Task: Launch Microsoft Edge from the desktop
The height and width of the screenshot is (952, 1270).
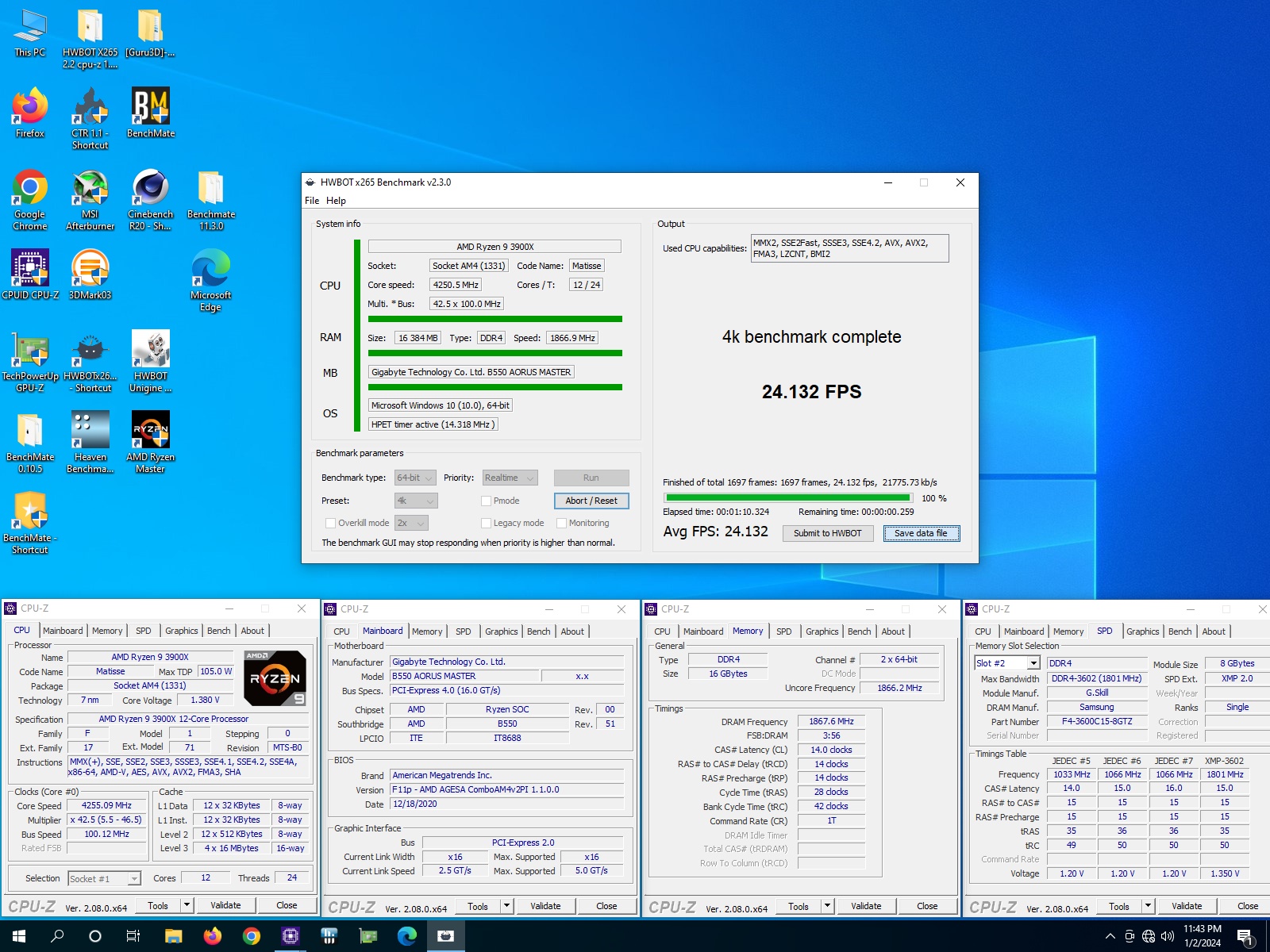Action: (x=210, y=281)
